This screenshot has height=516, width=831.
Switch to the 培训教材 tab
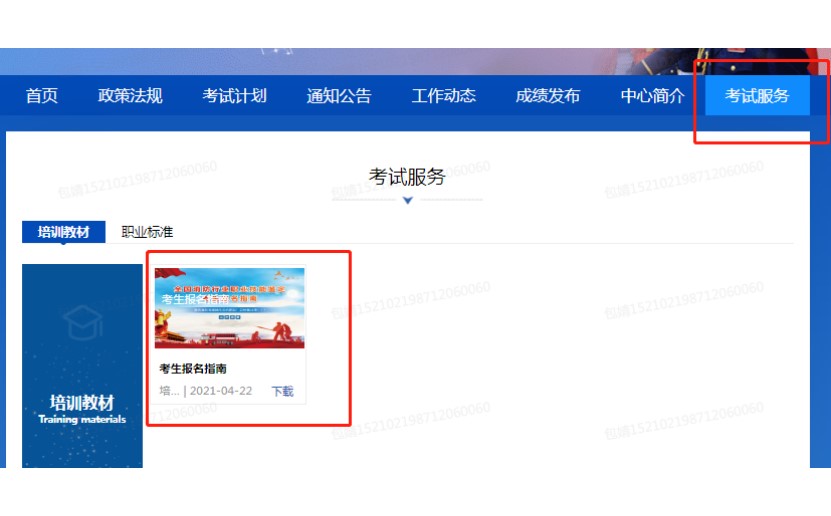pyautogui.click(x=64, y=232)
